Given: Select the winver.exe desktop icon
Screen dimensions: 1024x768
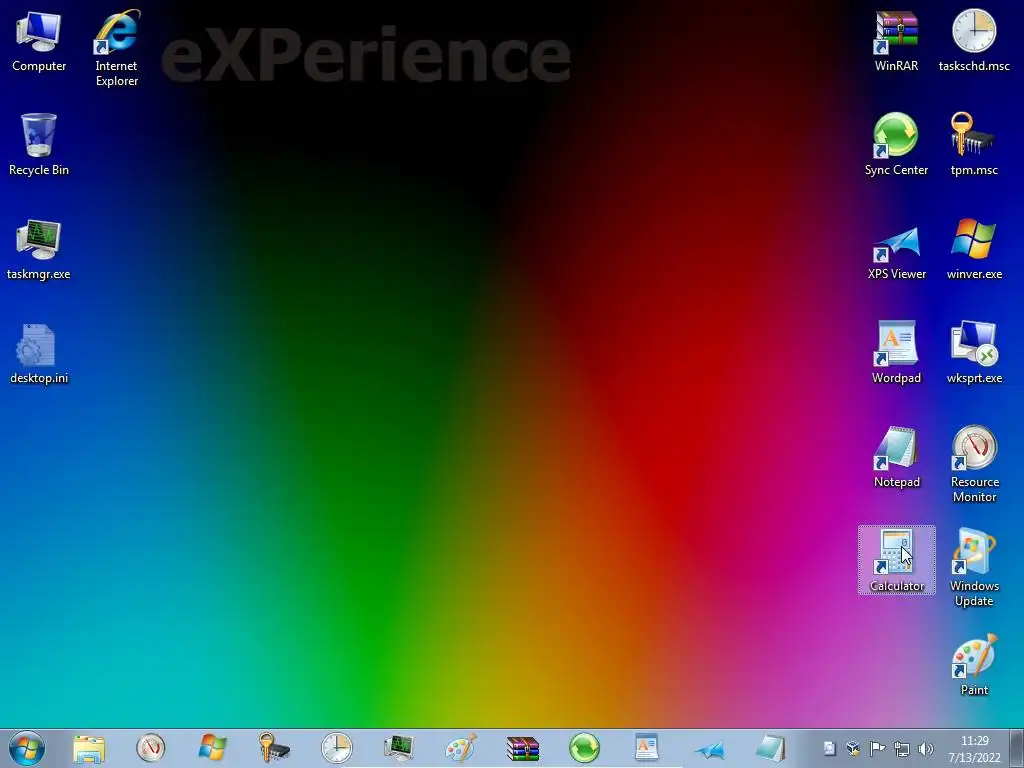Looking at the screenshot, I should (x=974, y=249).
